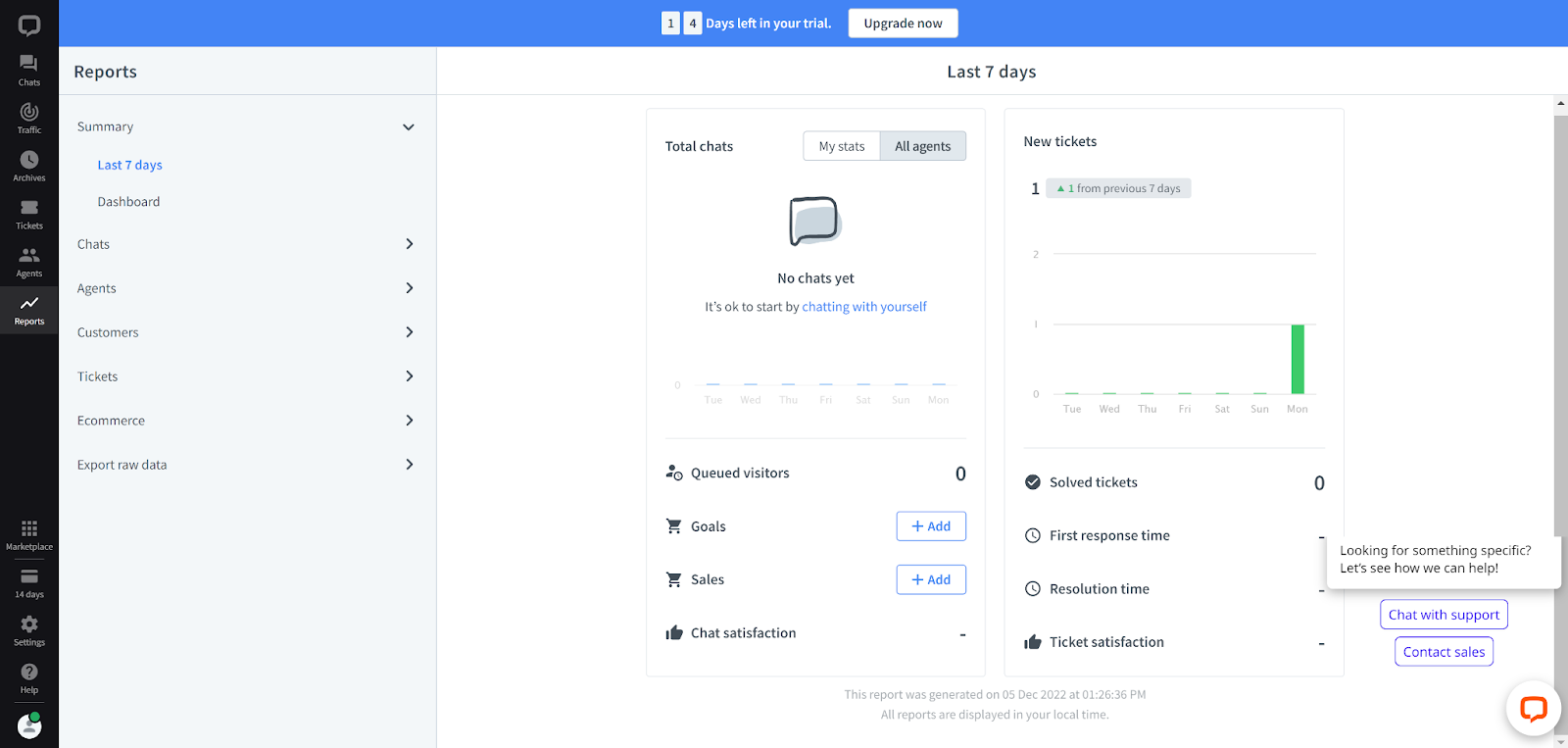Open the Traffic icon in sidebar

[28, 118]
